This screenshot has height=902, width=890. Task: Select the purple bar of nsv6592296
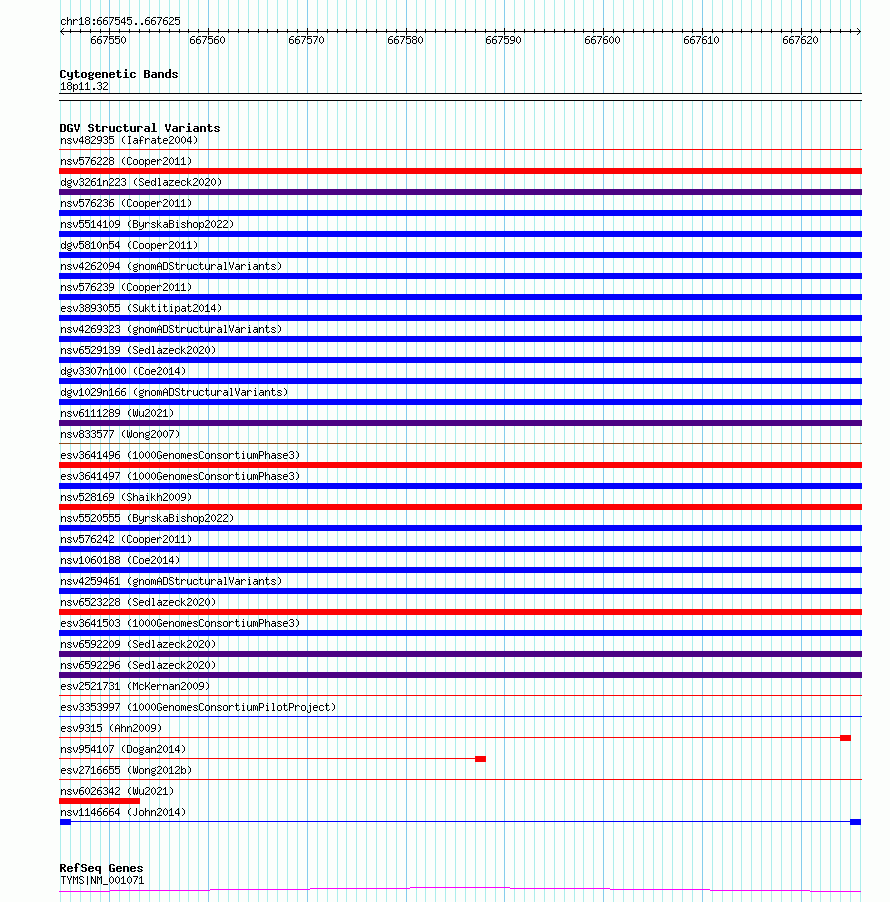(x=460, y=675)
